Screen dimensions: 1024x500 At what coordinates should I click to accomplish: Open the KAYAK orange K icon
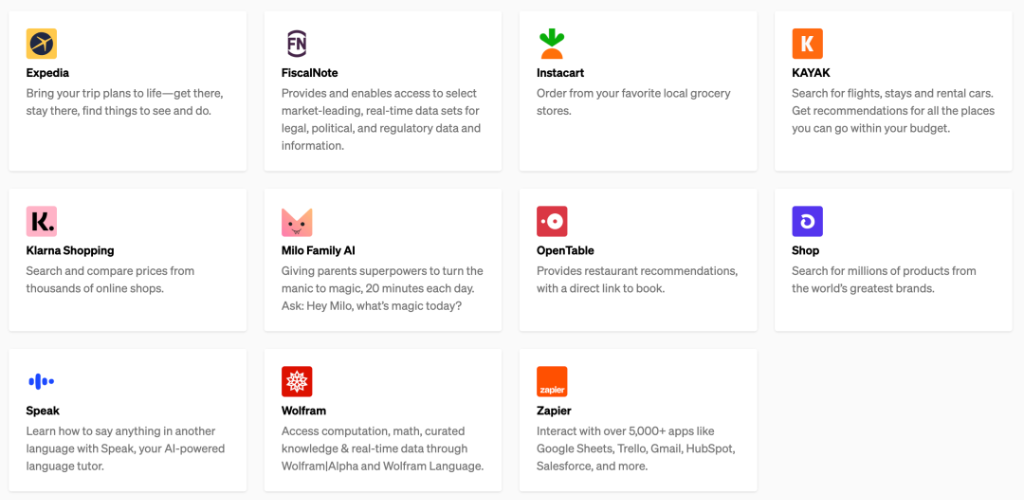(807, 44)
